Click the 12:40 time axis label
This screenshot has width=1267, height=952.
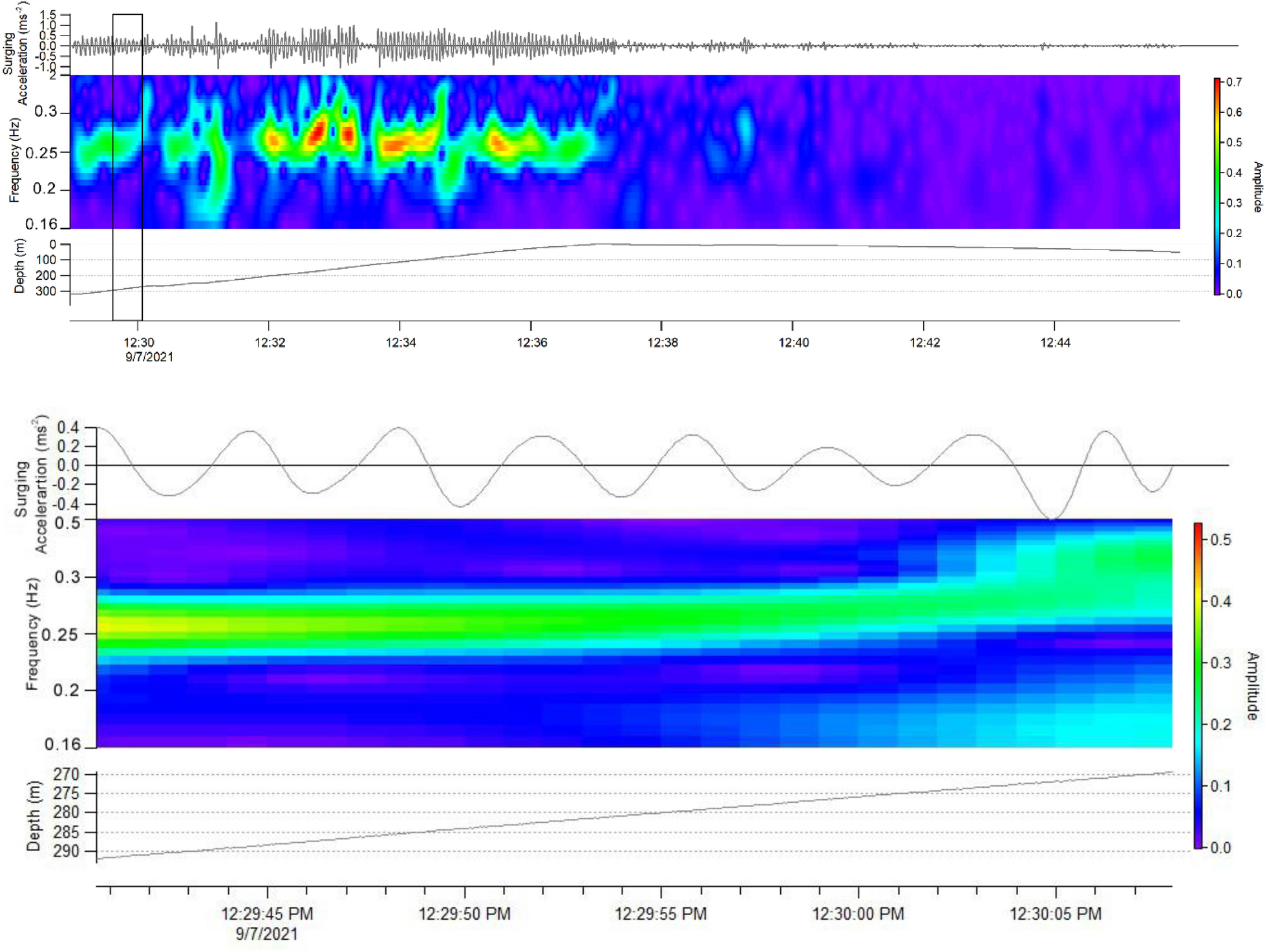(794, 343)
